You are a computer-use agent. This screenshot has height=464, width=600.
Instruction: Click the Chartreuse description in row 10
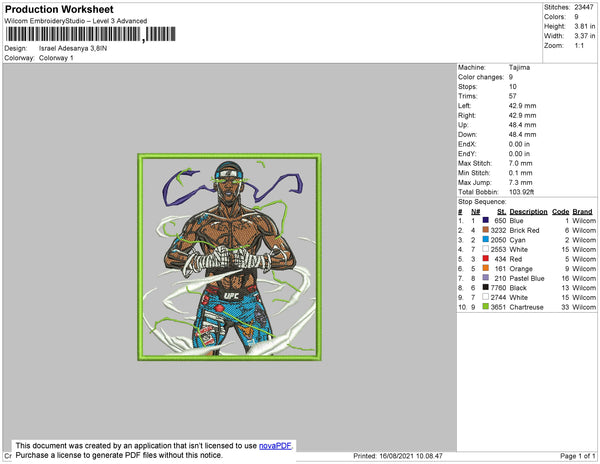(526, 307)
